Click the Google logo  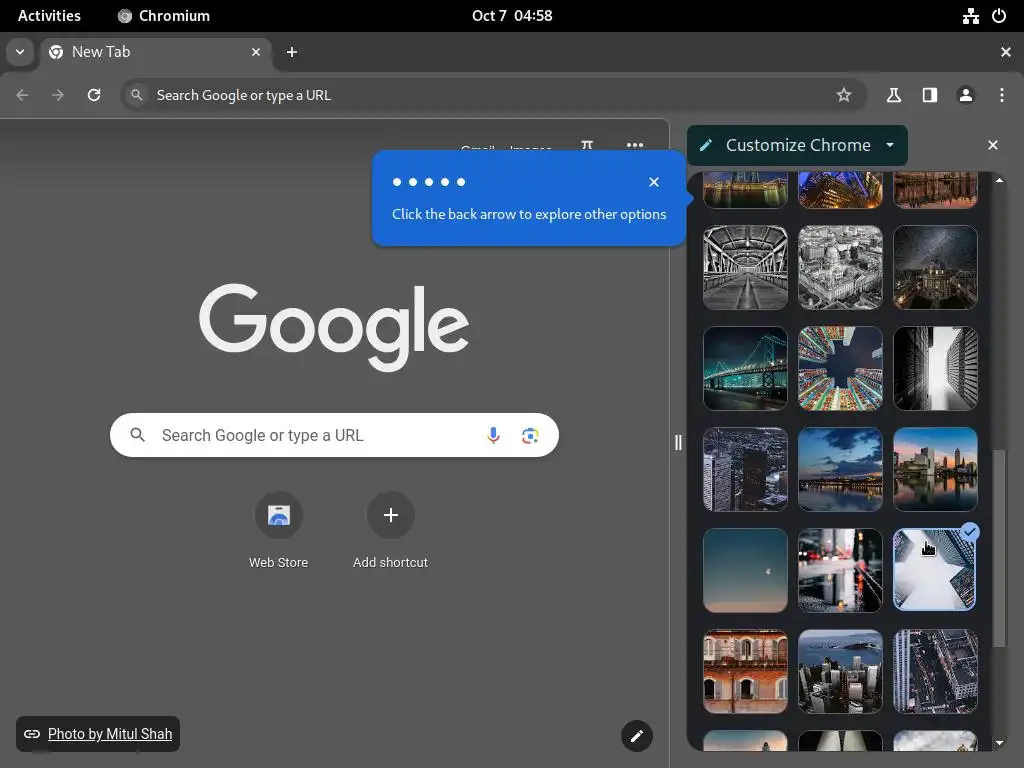334,327
